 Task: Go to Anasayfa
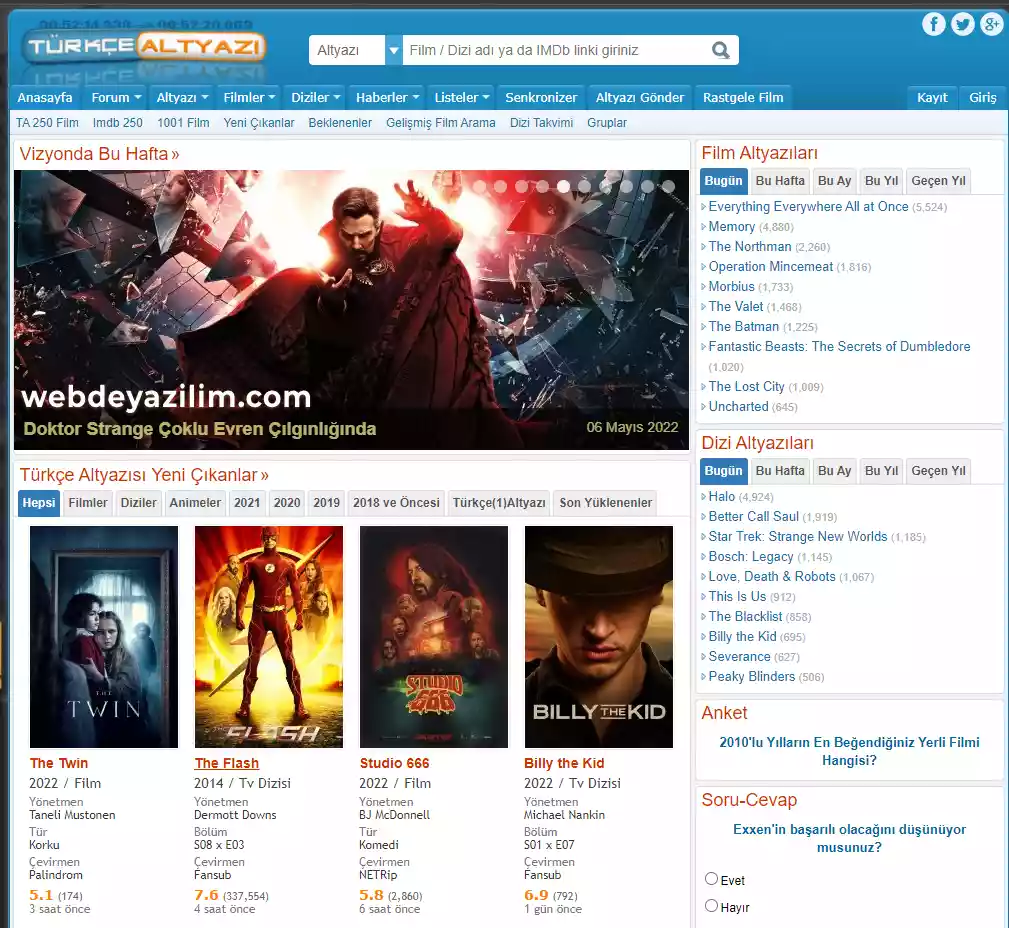coord(45,98)
